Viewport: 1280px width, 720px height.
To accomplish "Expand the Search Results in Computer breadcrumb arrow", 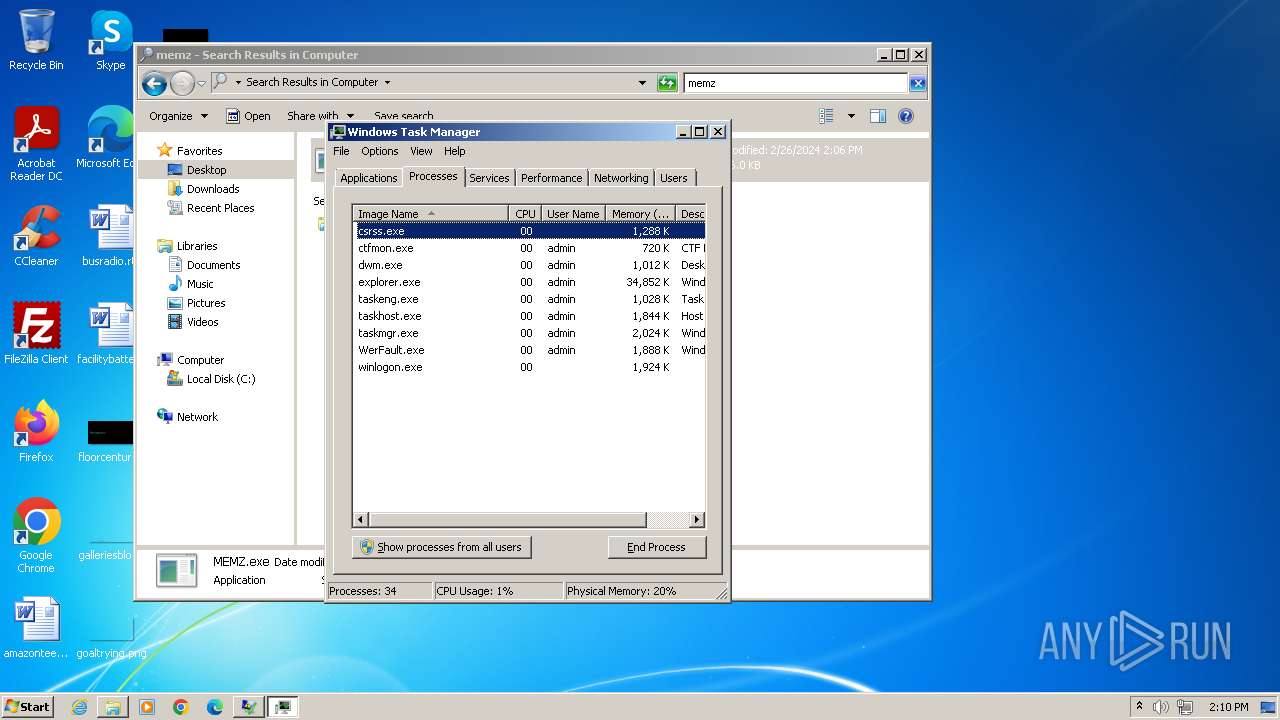I will (x=387, y=83).
